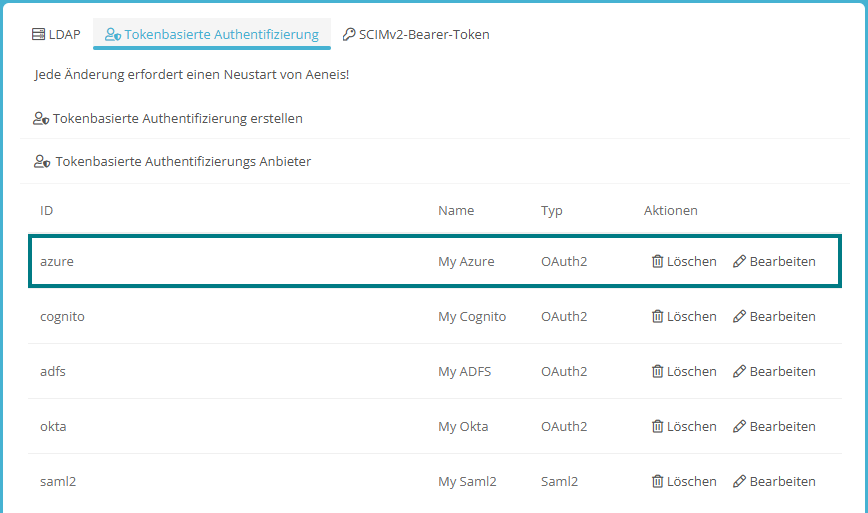Click the server icon on LDAP tab
This screenshot has height=513, width=868.
click(x=39, y=35)
